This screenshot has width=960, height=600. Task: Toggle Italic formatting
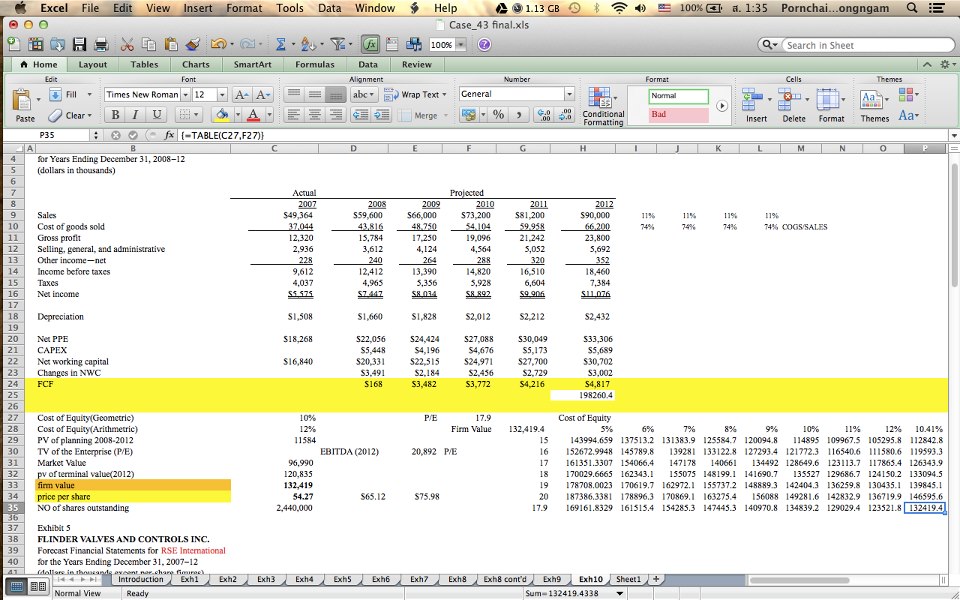coord(134,116)
